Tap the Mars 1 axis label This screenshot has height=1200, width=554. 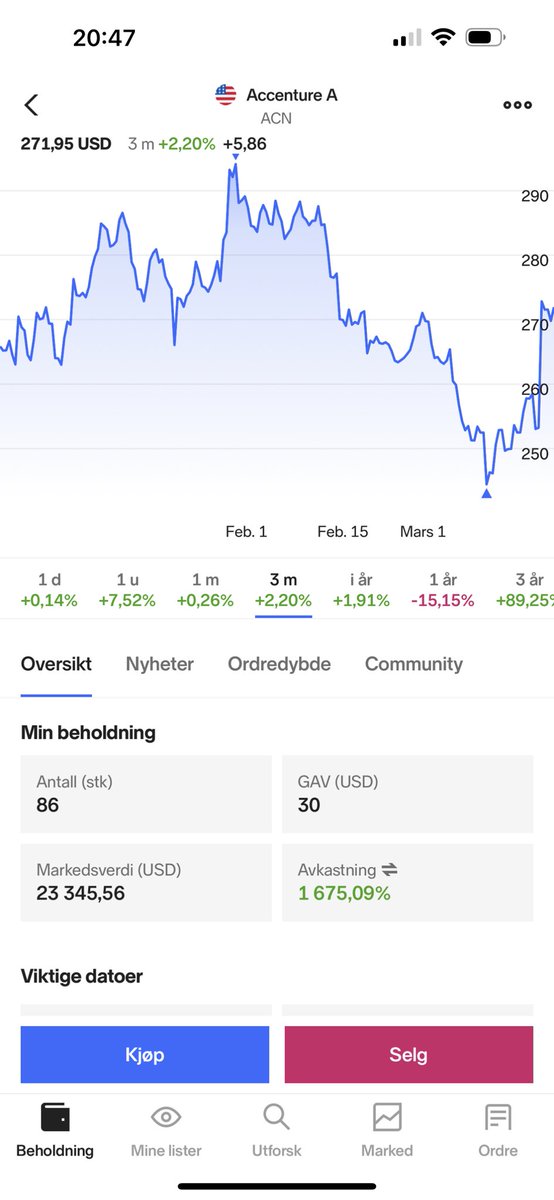point(423,531)
